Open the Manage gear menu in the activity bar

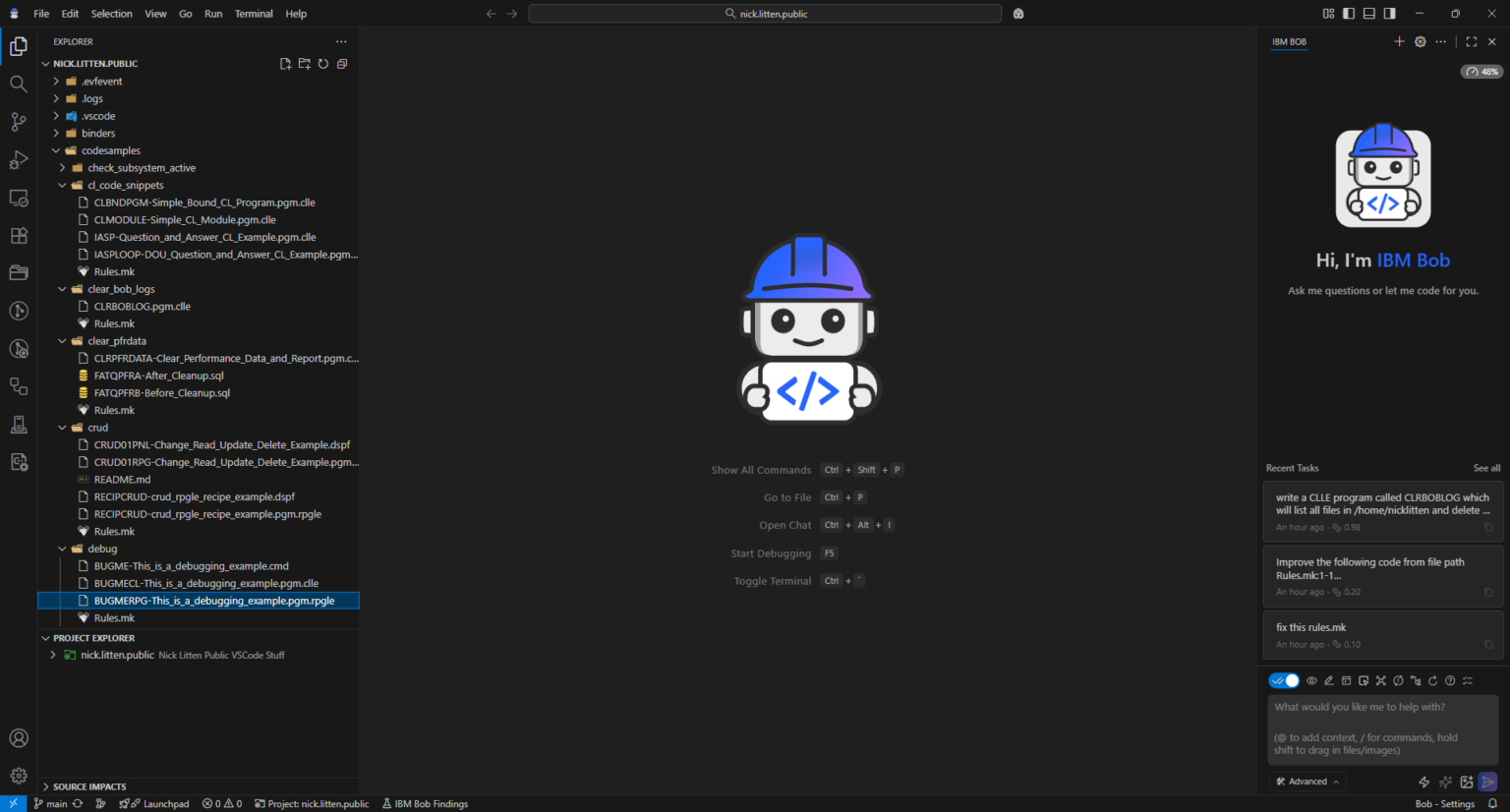19,776
